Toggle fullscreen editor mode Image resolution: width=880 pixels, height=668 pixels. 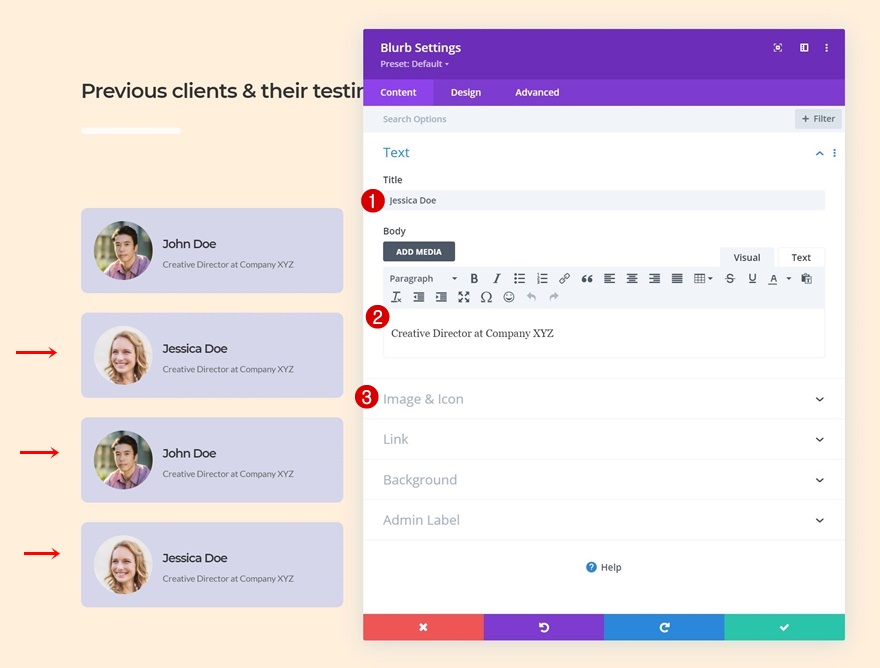coord(464,297)
